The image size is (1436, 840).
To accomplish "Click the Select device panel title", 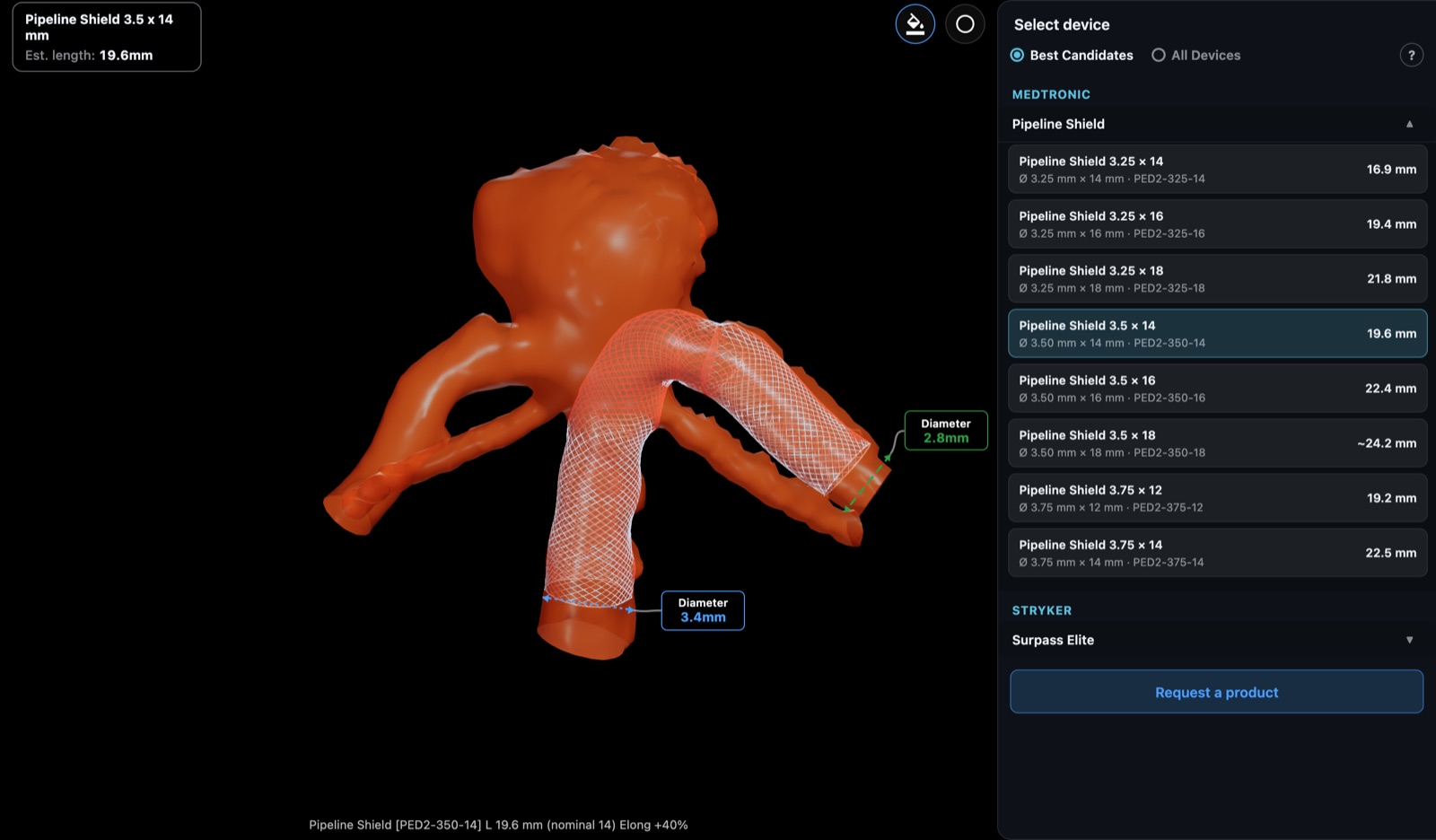I will coord(1062,25).
